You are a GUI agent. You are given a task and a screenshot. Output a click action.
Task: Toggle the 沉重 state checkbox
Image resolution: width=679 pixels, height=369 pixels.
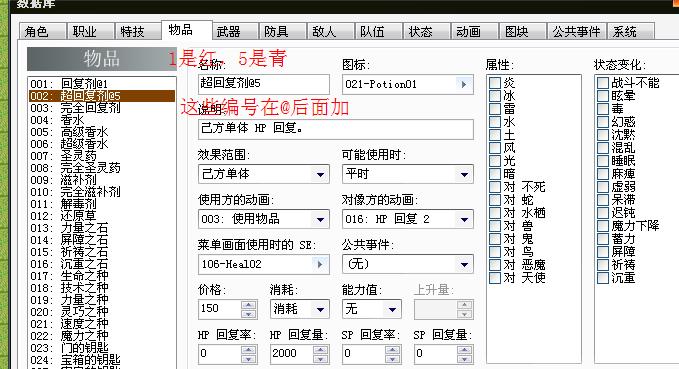[x=603, y=278]
